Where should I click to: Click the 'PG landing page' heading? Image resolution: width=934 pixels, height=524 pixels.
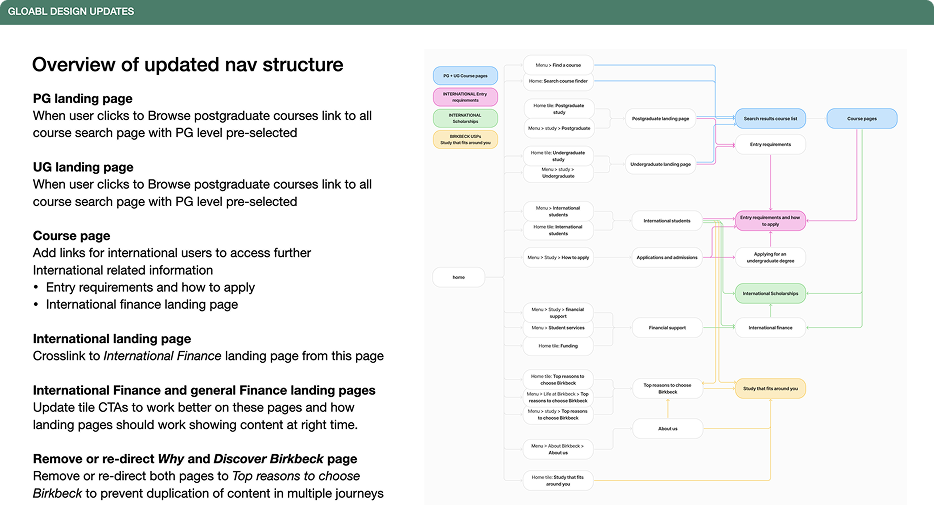click(x=83, y=99)
